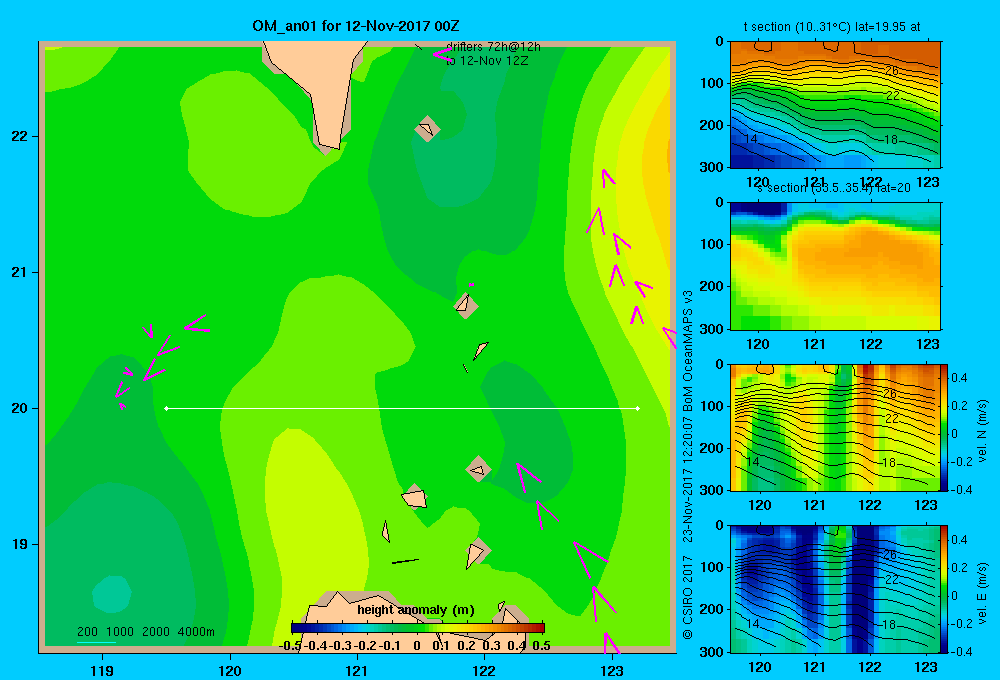Click the left endpoint of the white section line
The width and height of the screenshot is (1000, 680).
(166, 408)
